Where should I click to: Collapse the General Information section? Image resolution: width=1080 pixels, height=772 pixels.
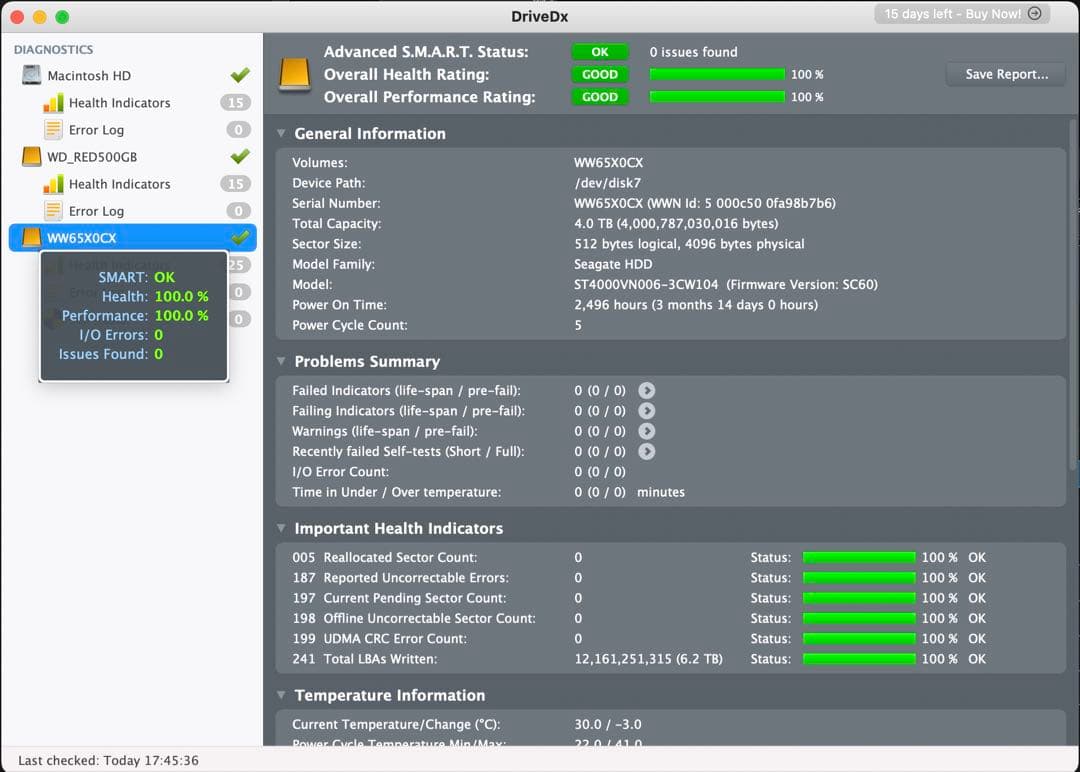pyautogui.click(x=281, y=133)
